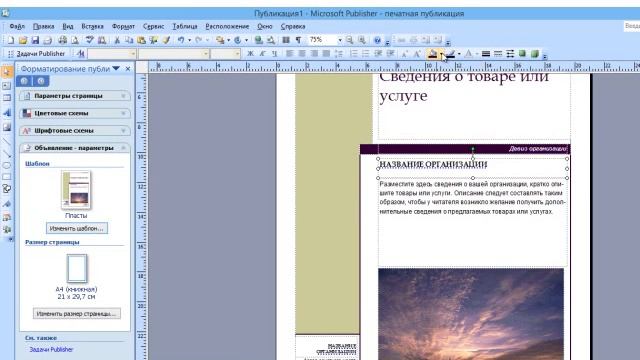Toggle special characters with the pilcrow icon

[x=298, y=40]
